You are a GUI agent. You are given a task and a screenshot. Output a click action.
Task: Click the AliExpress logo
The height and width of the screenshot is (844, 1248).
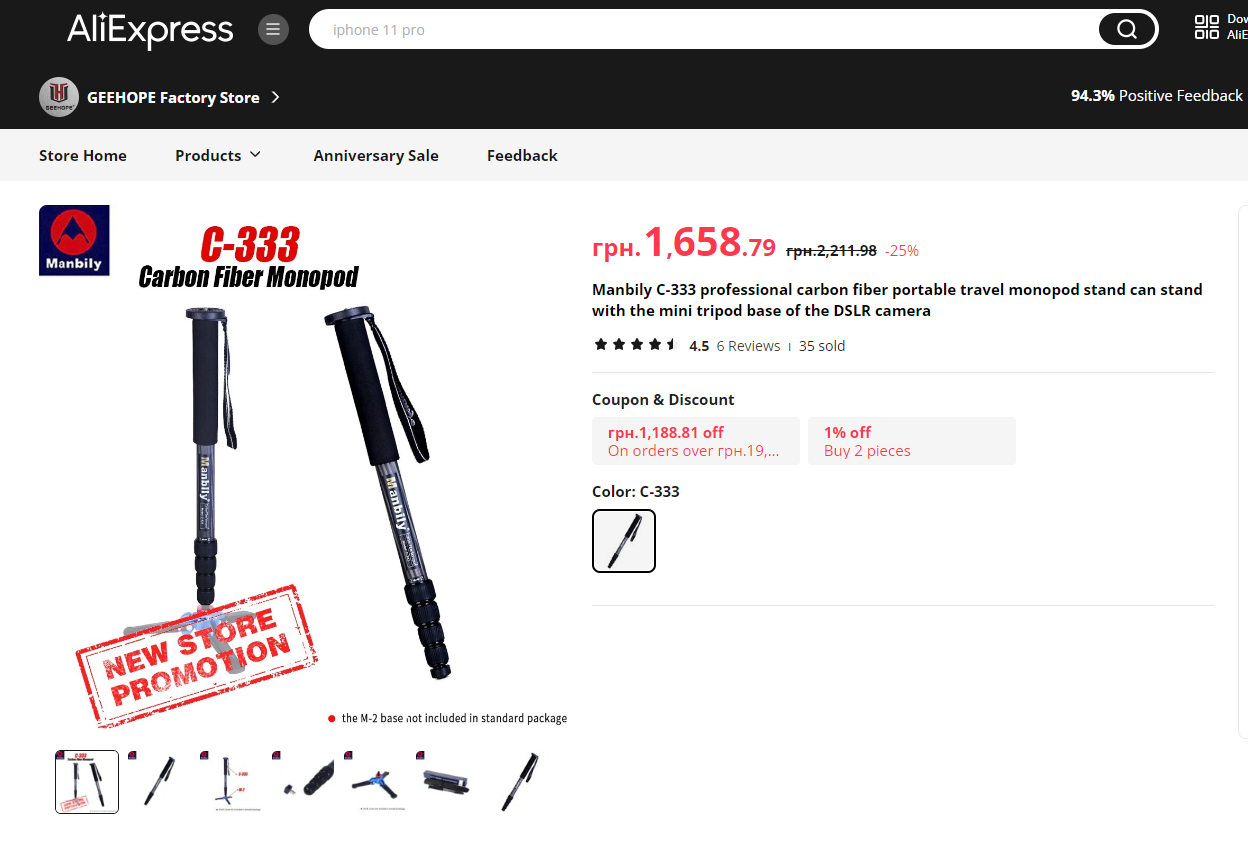150,30
